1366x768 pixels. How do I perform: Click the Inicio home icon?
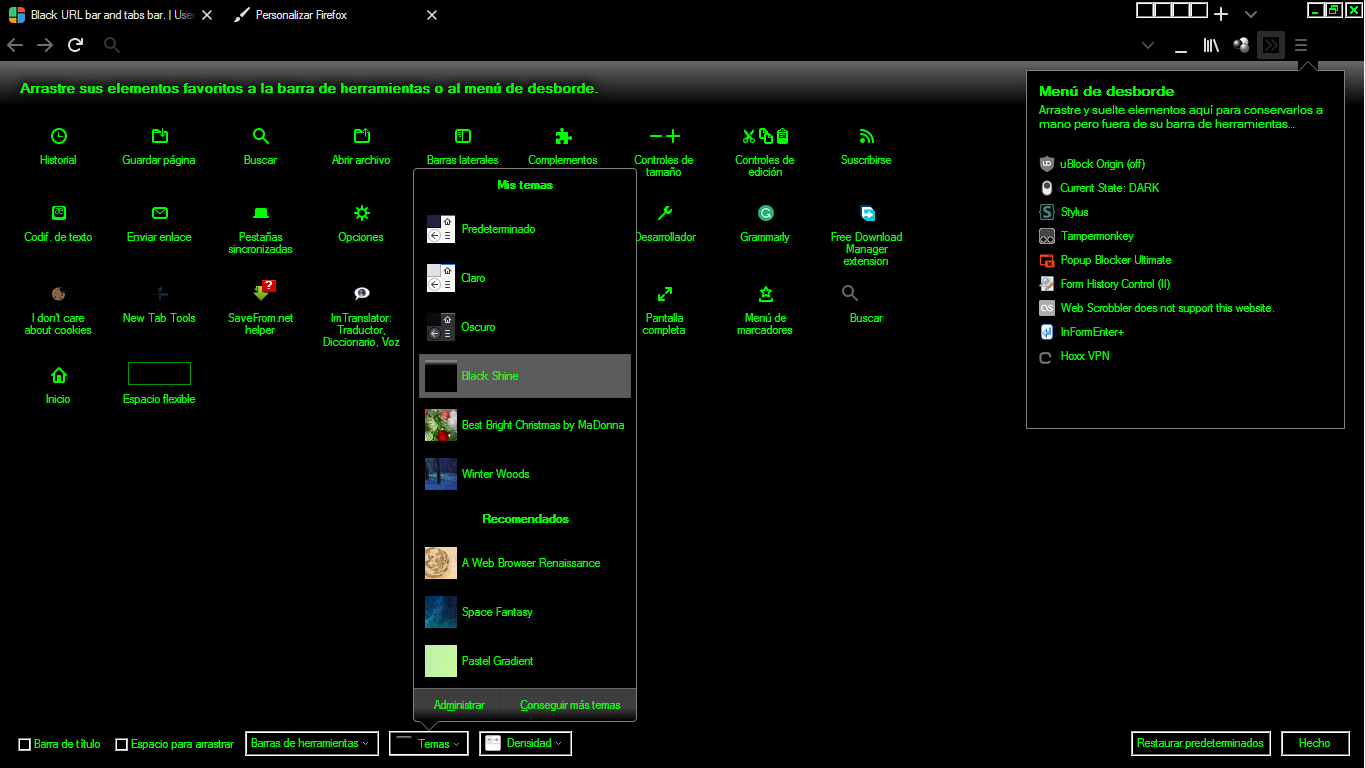(58, 375)
